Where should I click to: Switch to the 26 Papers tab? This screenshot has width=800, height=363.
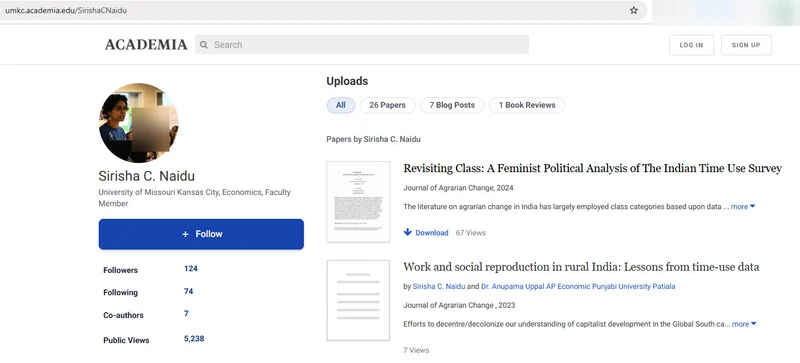point(387,105)
